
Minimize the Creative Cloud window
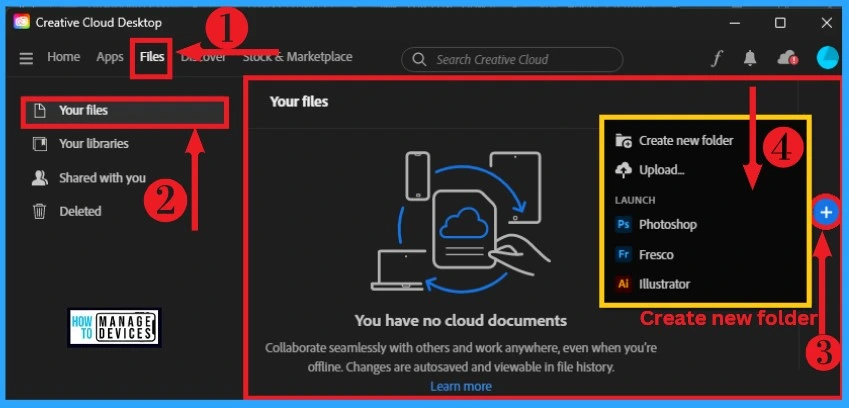tap(735, 23)
